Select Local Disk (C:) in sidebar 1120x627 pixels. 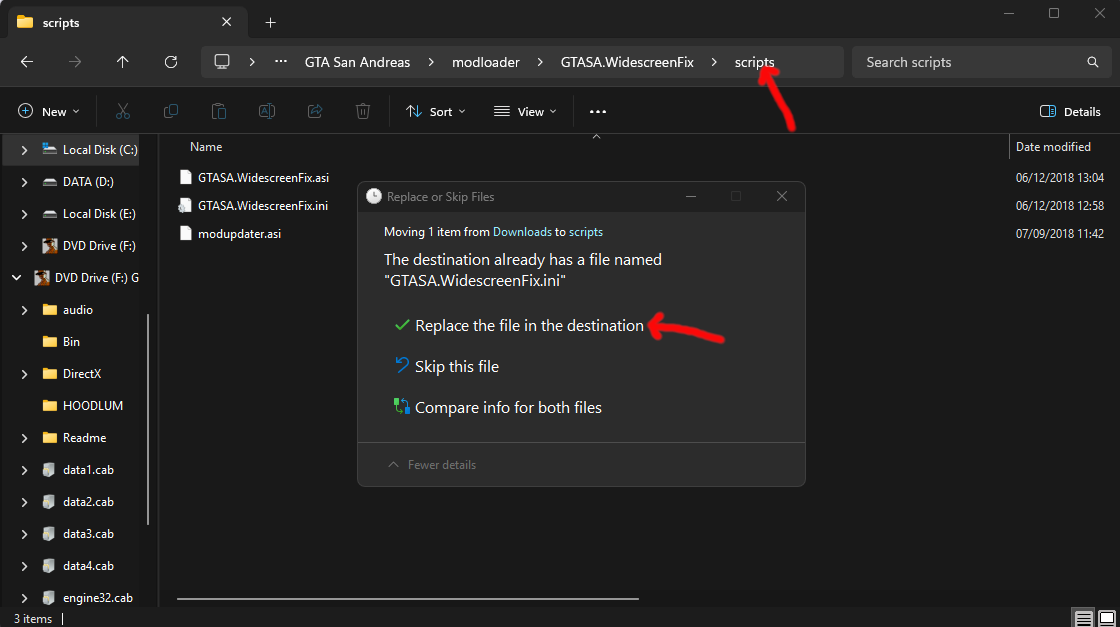click(90, 150)
